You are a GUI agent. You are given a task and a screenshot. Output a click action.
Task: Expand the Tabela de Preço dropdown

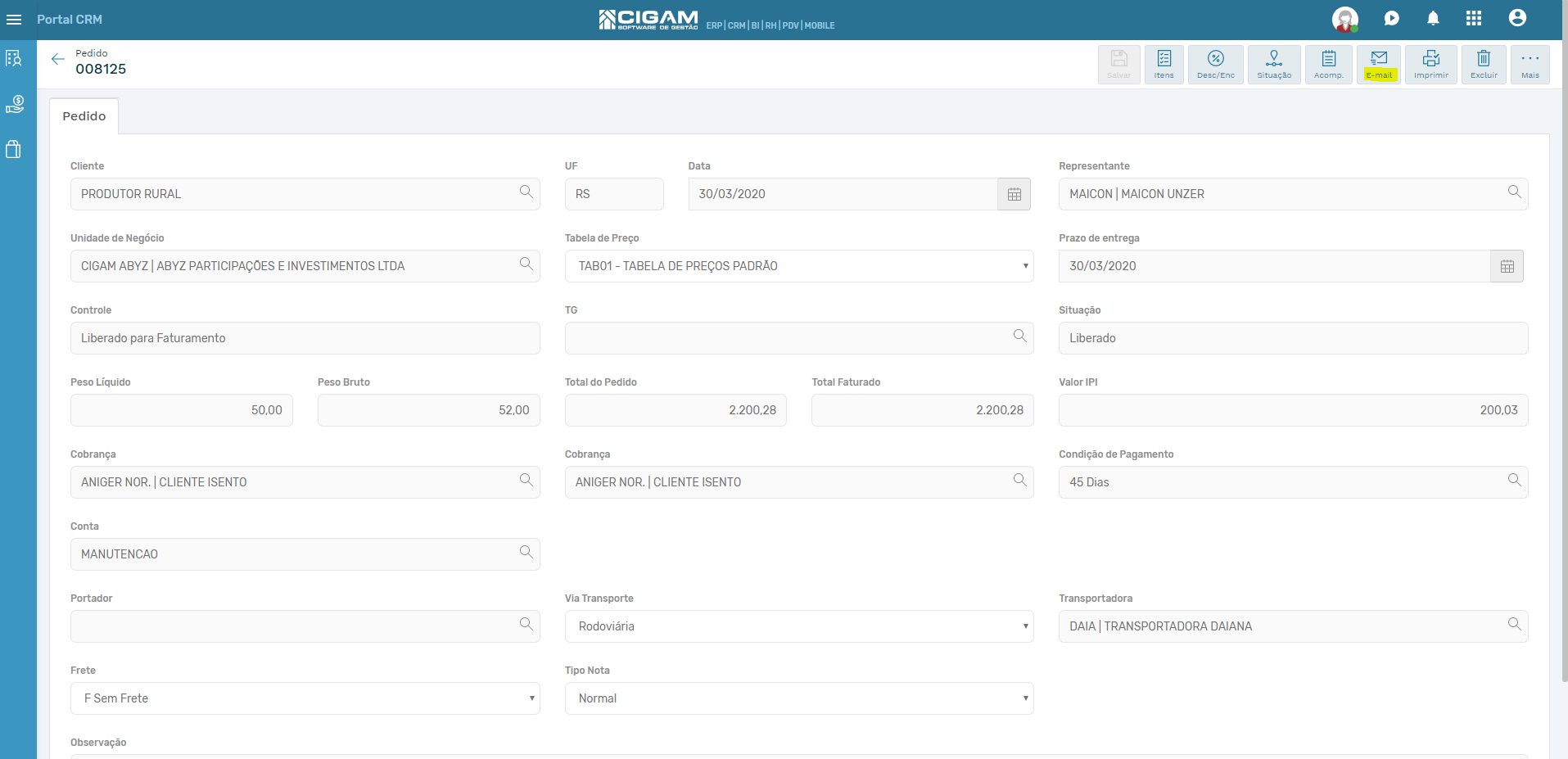click(799, 266)
